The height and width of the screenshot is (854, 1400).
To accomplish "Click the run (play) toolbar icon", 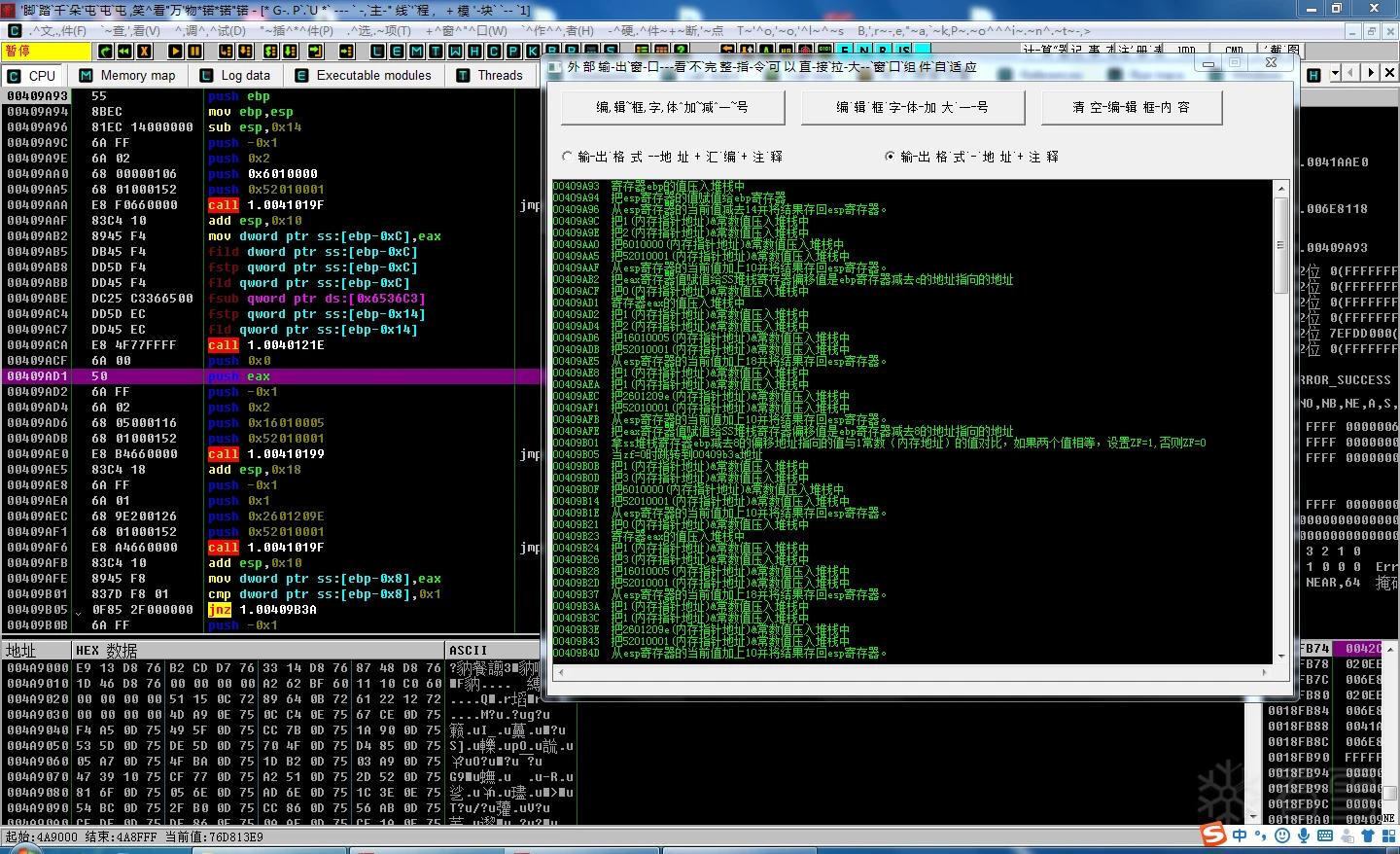I will click(x=175, y=51).
